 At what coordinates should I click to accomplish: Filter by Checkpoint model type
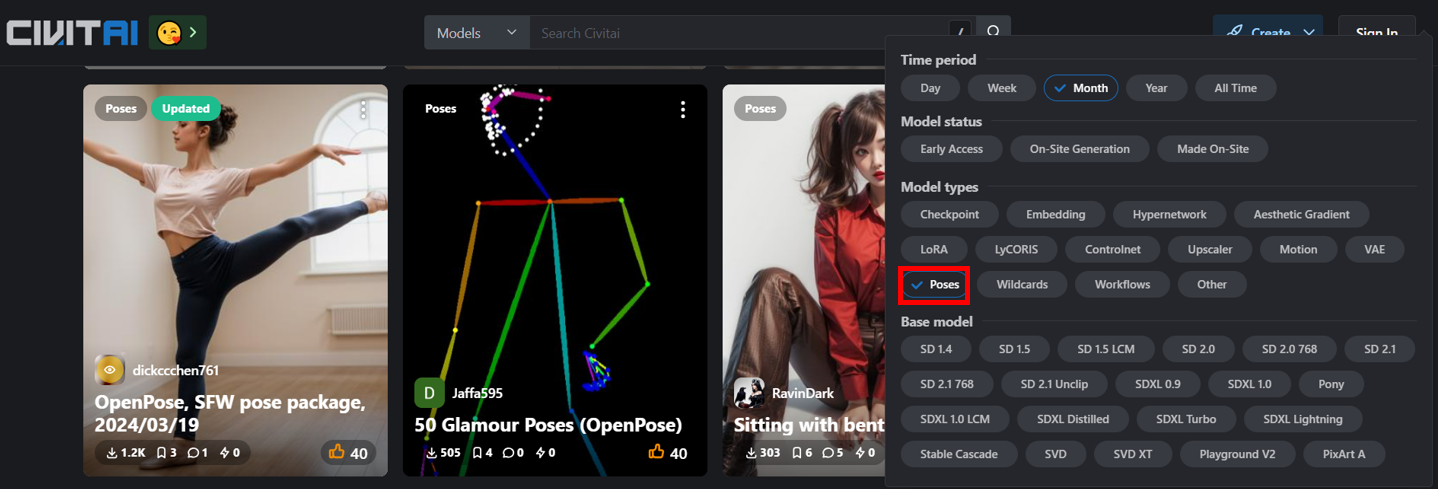tap(949, 214)
